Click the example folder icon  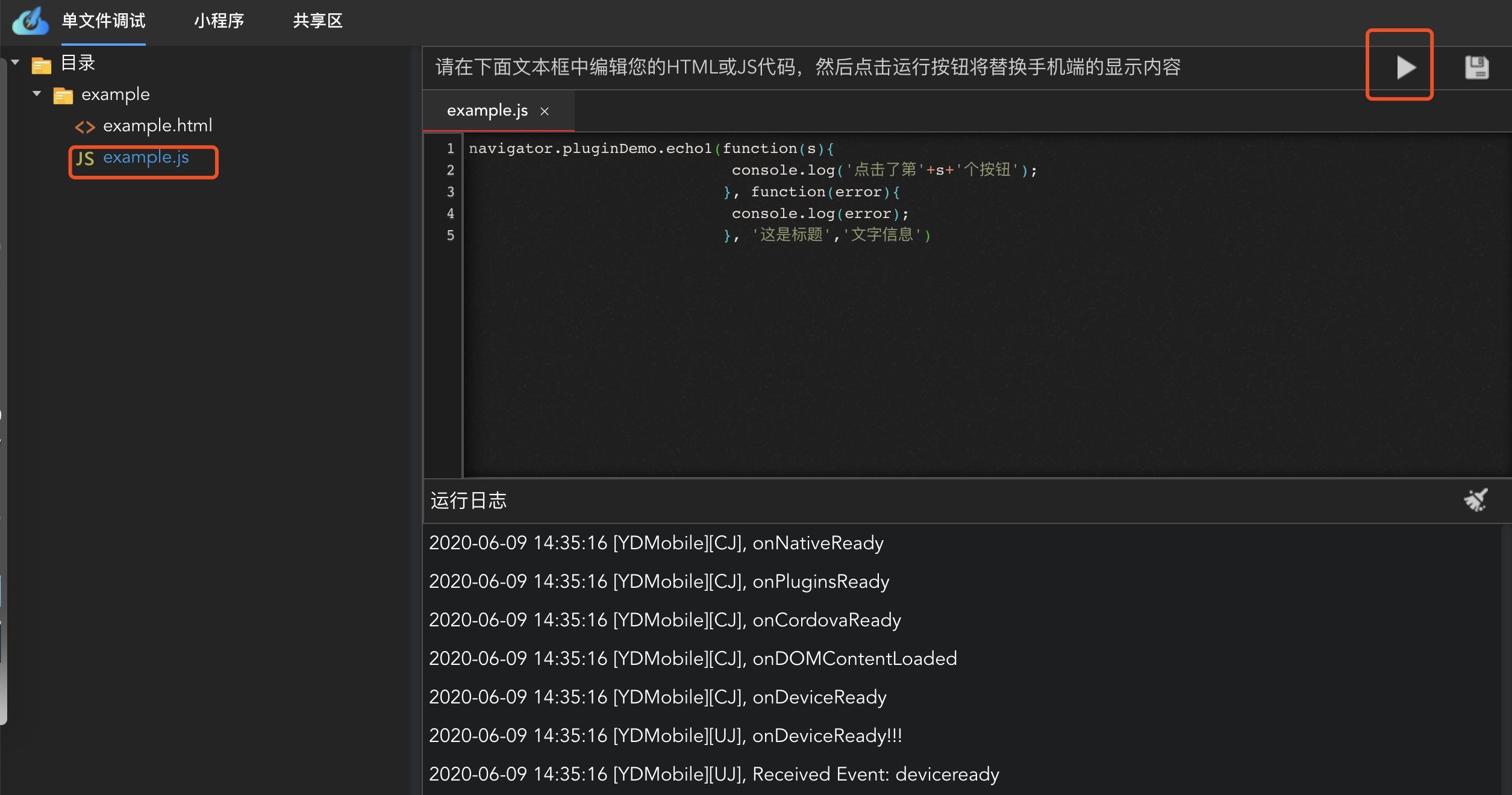(63, 95)
